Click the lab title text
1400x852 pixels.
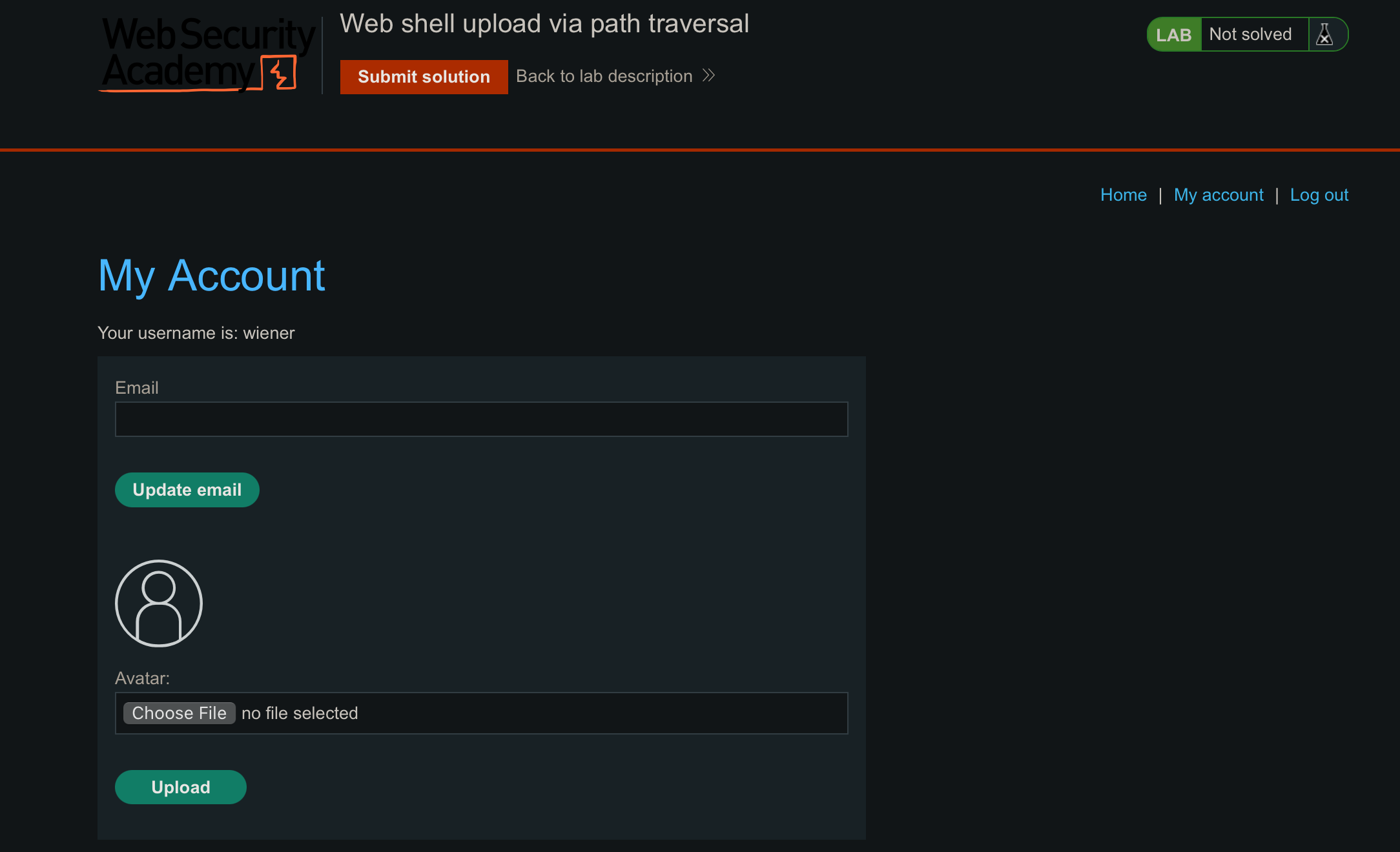(544, 24)
